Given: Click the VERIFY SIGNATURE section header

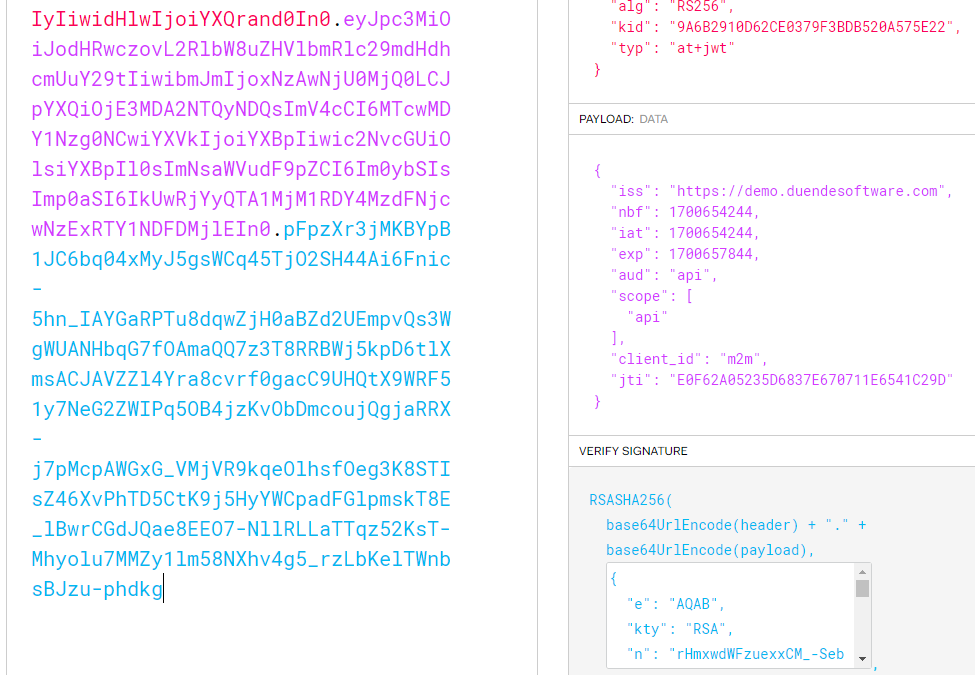Looking at the screenshot, I should [633, 451].
